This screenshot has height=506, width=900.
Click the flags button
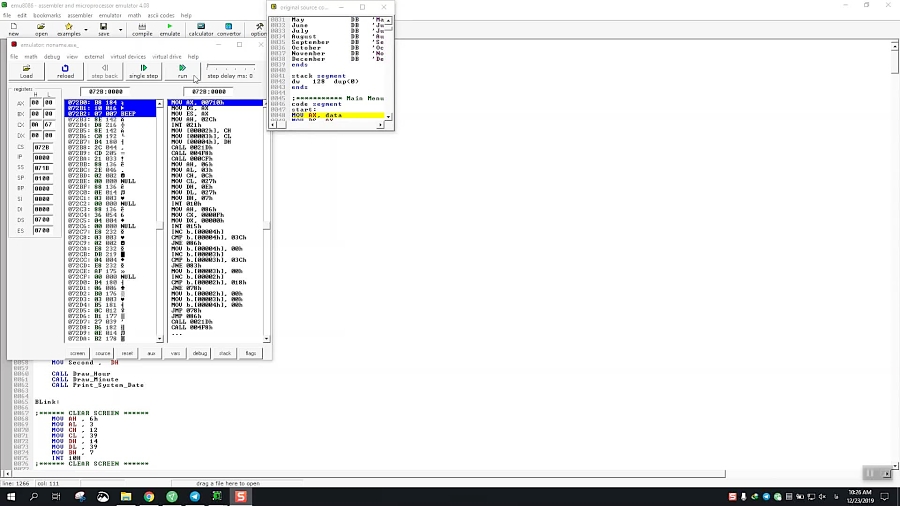(x=251, y=353)
